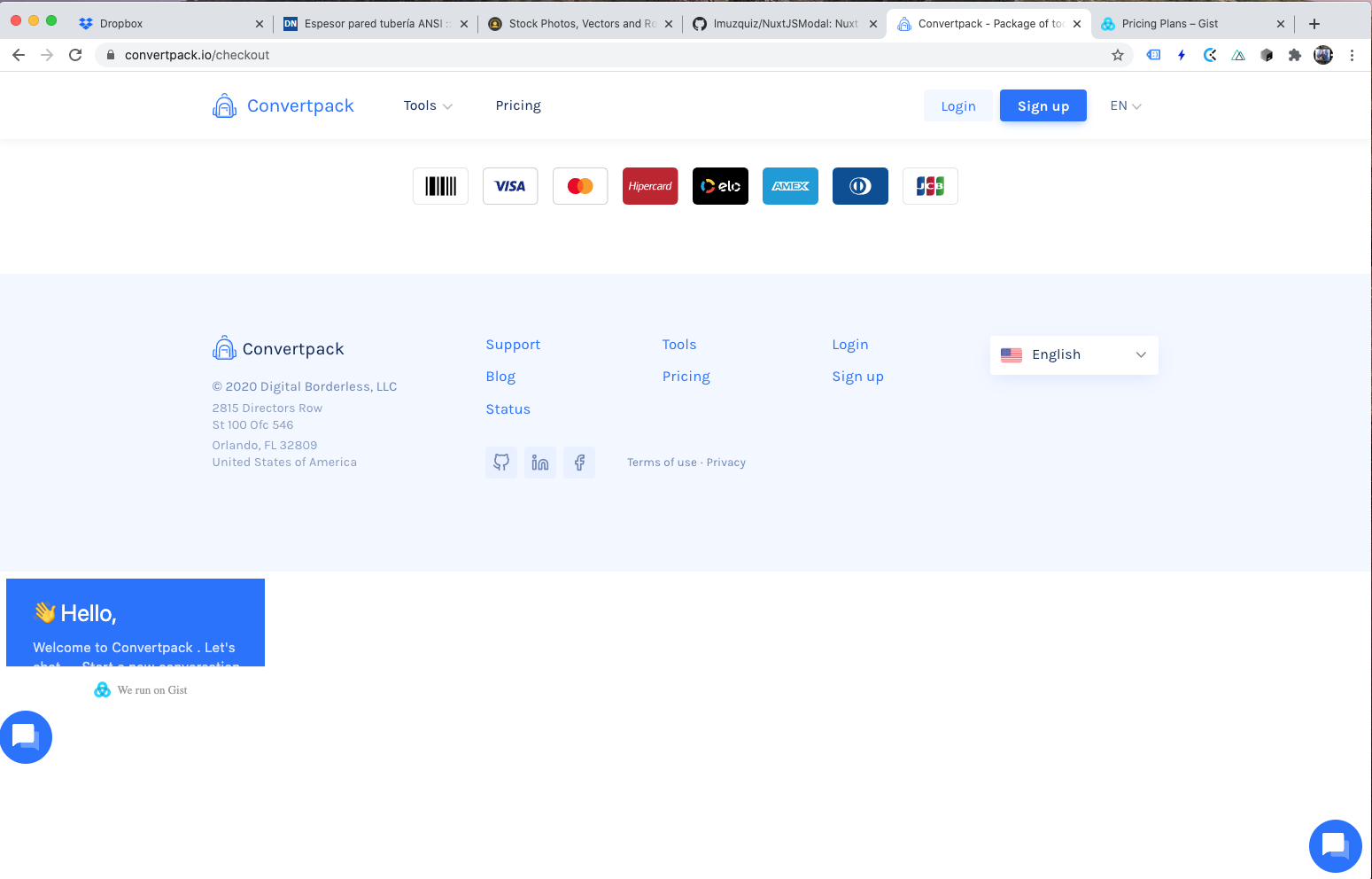Screen dimensions: 1372x879
Task: Open the English language dropdown in footer
Action: pos(1074,354)
